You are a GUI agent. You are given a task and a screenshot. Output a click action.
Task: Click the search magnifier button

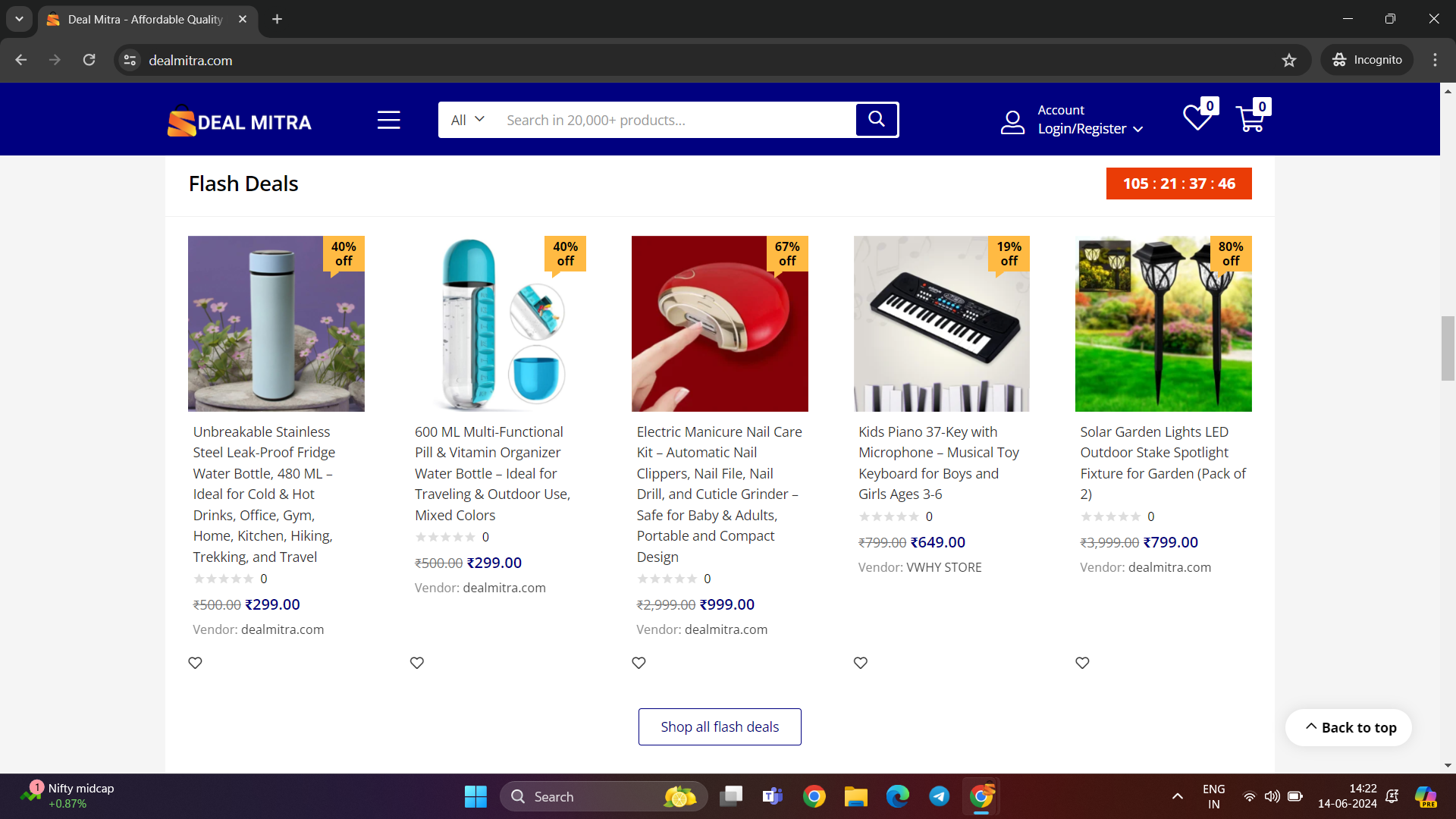[x=877, y=119]
